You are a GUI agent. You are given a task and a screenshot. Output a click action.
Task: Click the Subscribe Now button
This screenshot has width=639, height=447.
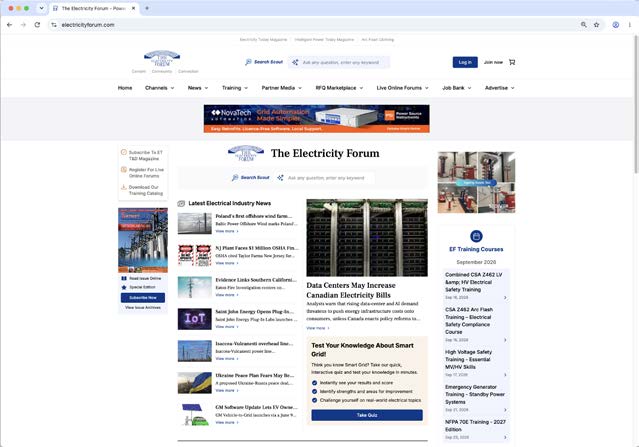coord(143,298)
